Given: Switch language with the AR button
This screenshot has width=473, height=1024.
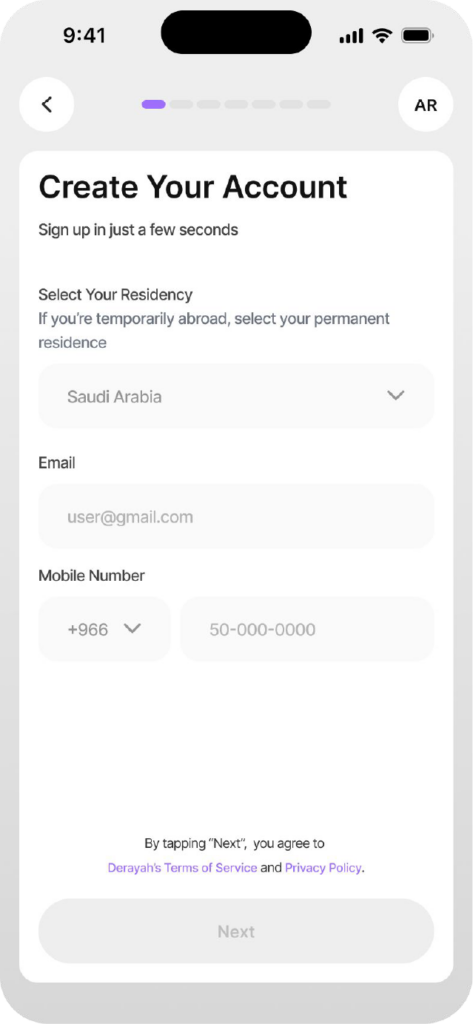Looking at the screenshot, I should 426,105.
